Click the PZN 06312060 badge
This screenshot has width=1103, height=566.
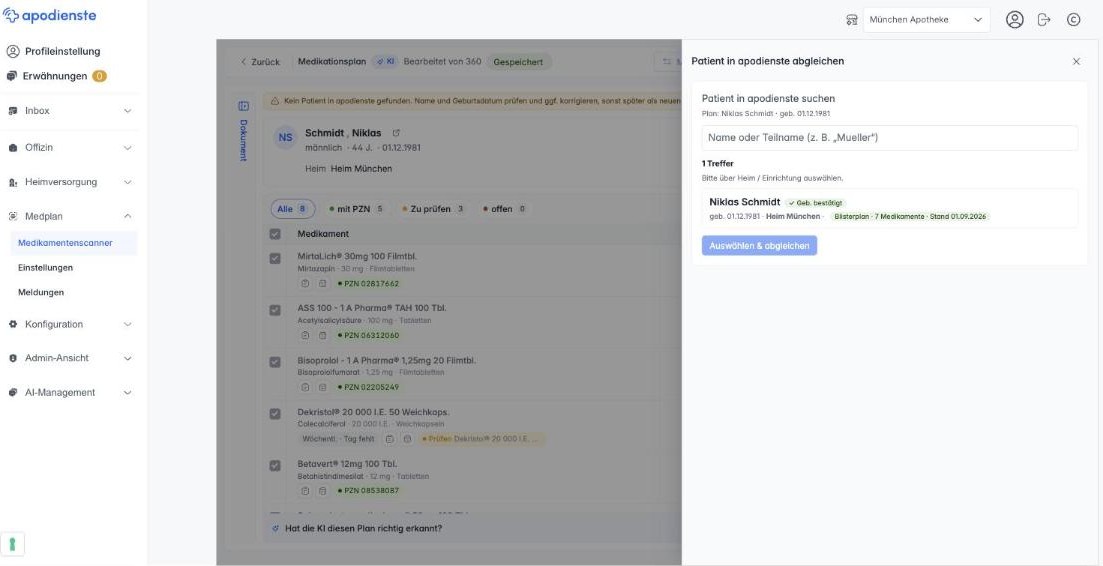coord(367,335)
